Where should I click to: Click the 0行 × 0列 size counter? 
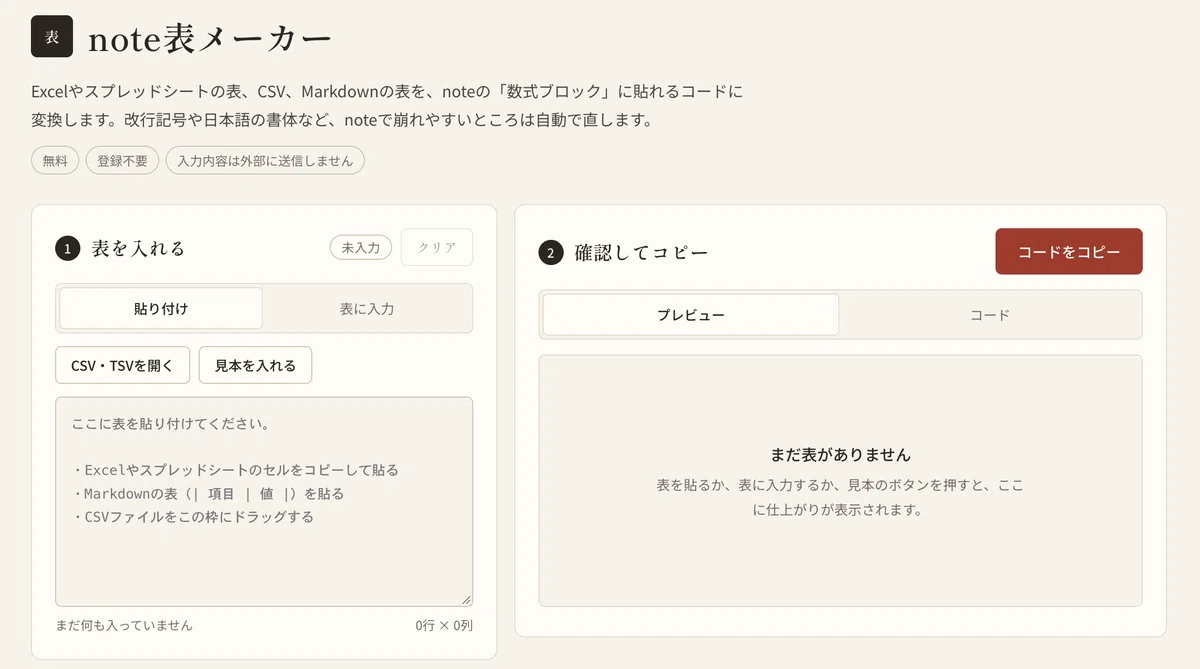[444, 625]
